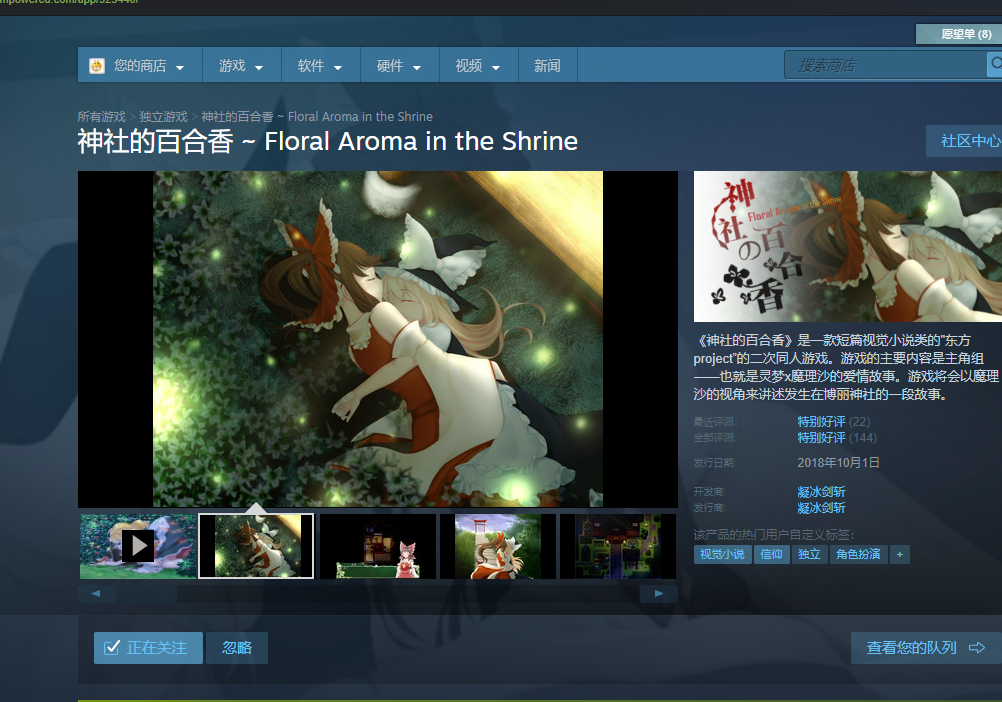
Task: Select the dark room Reimu screenshot thumbnail
Action: coord(378,546)
